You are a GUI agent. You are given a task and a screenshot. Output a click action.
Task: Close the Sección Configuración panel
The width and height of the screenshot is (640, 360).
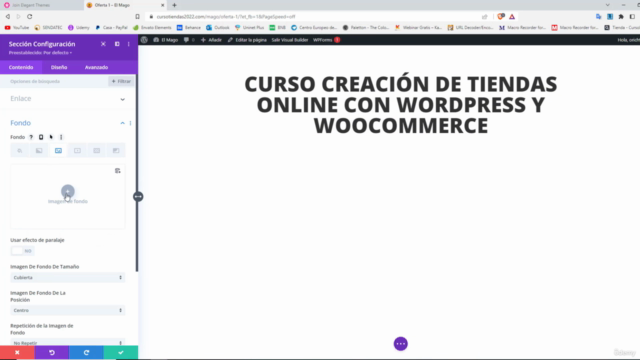(x=103, y=44)
